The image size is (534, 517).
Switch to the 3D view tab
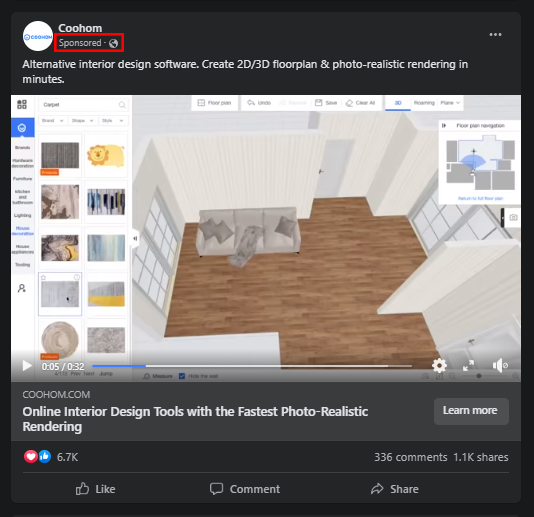pyautogui.click(x=398, y=103)
